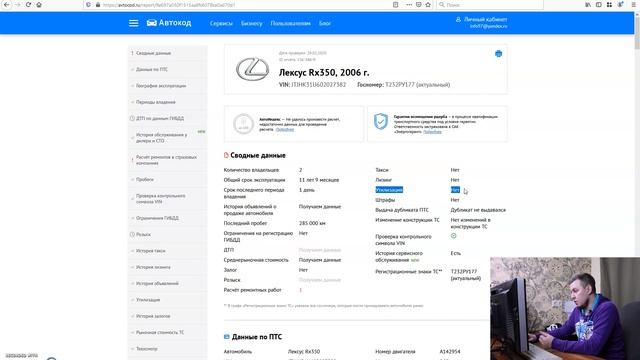Open Блог menu item
640x360 pixels.
325,23
